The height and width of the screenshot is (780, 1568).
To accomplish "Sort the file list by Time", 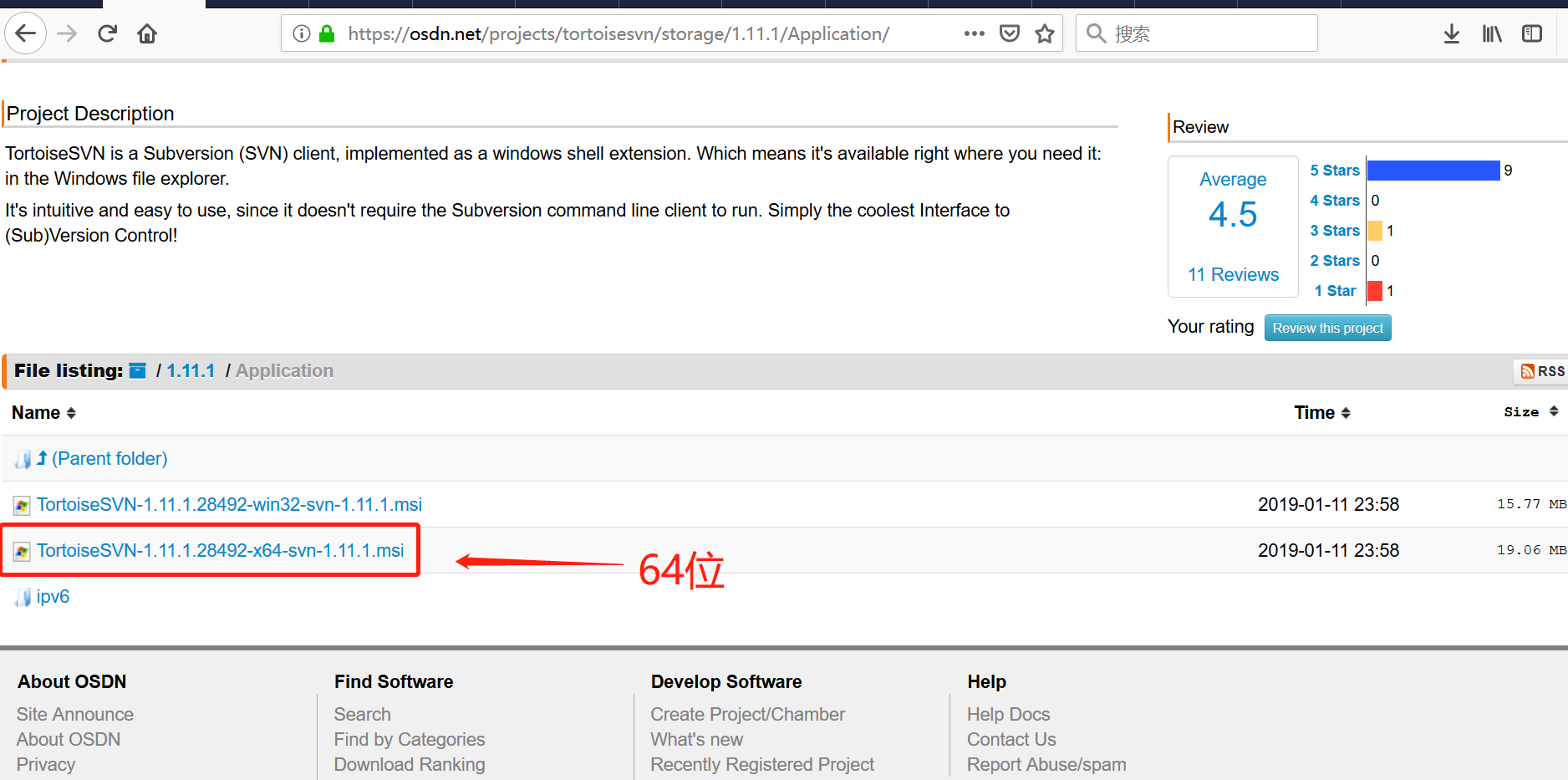I will pyautogui.click(x=1322, y=413).
